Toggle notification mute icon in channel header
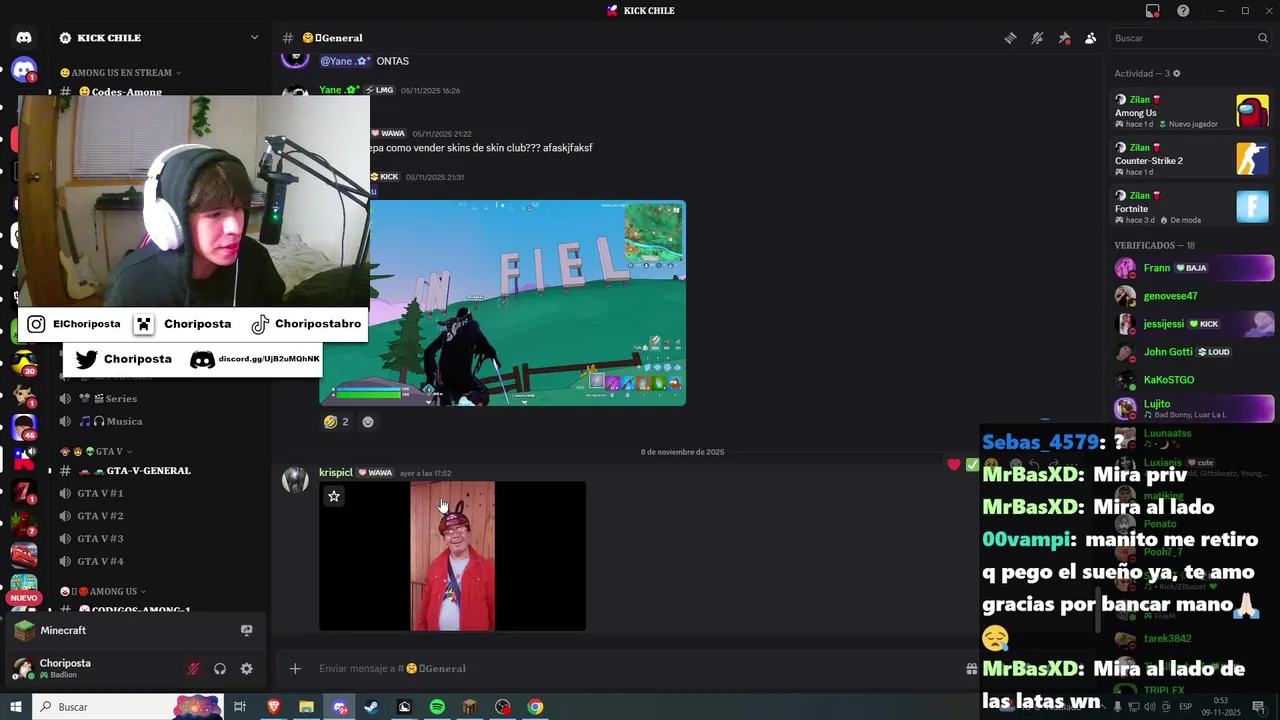Screen dimensions: 1280x720 point(1037,38)
